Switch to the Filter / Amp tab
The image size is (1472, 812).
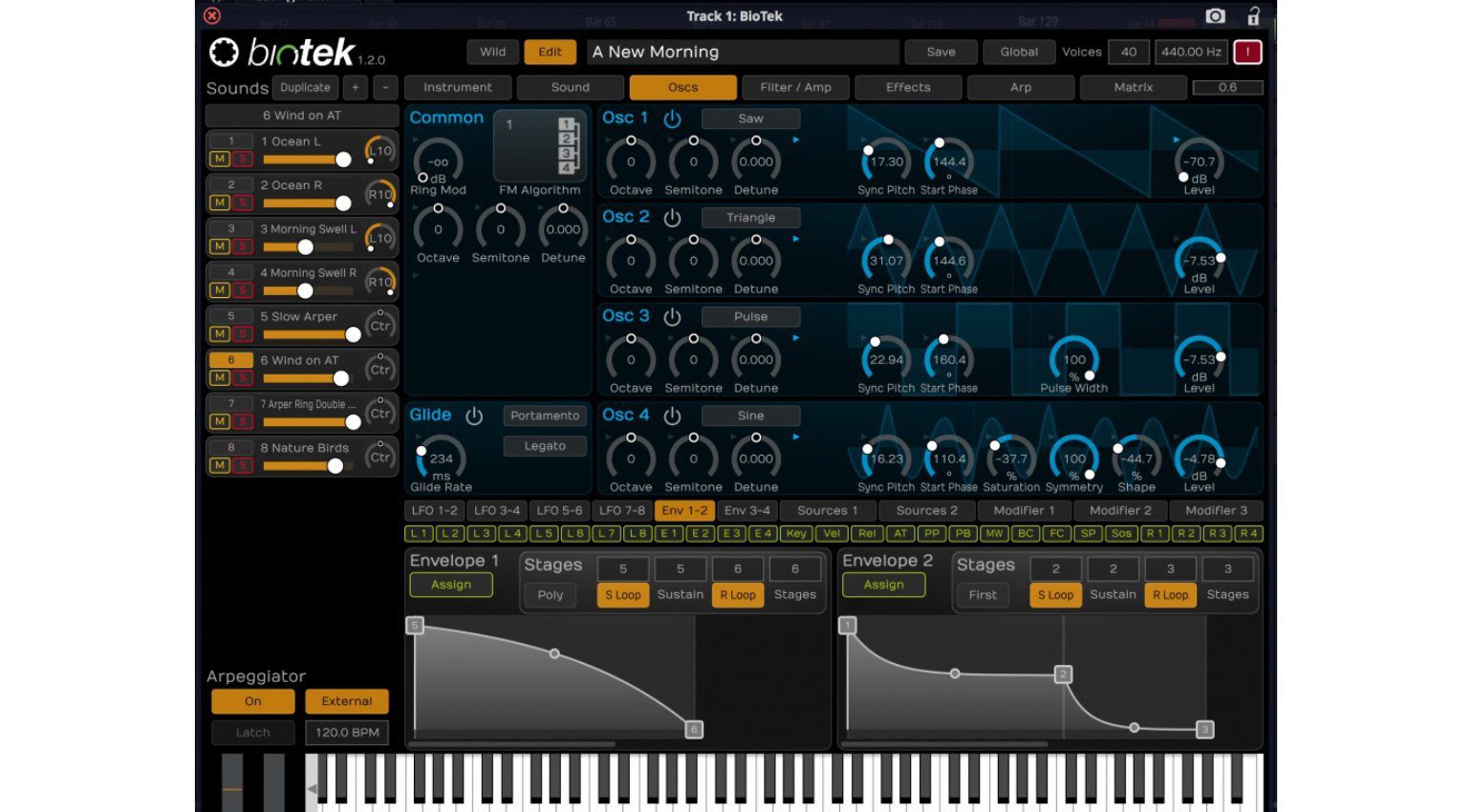click(795, 88)
